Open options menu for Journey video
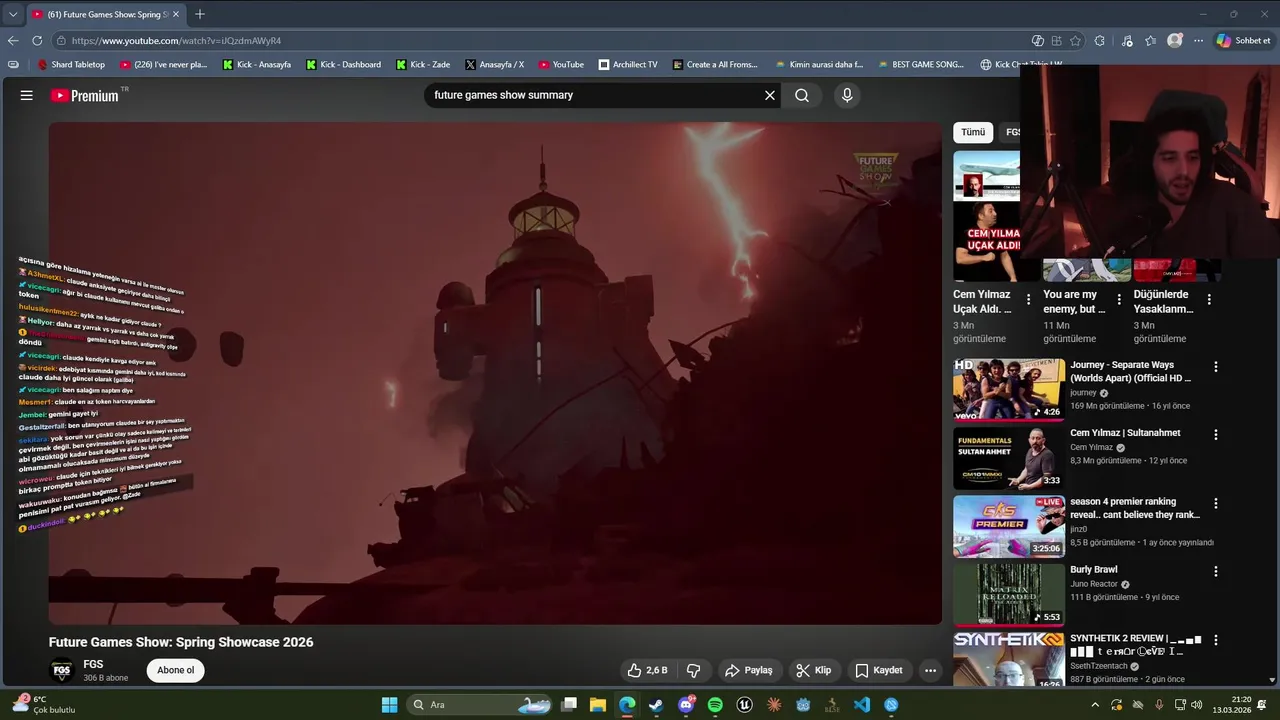Screen dimensions: 1280x720 click(x=1216, y=367)
